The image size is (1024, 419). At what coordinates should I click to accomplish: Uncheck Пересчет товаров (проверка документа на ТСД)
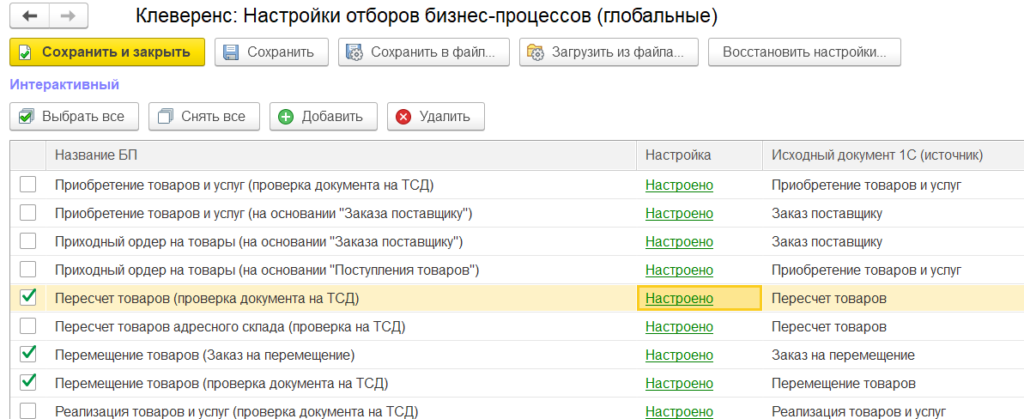point(28,297)
